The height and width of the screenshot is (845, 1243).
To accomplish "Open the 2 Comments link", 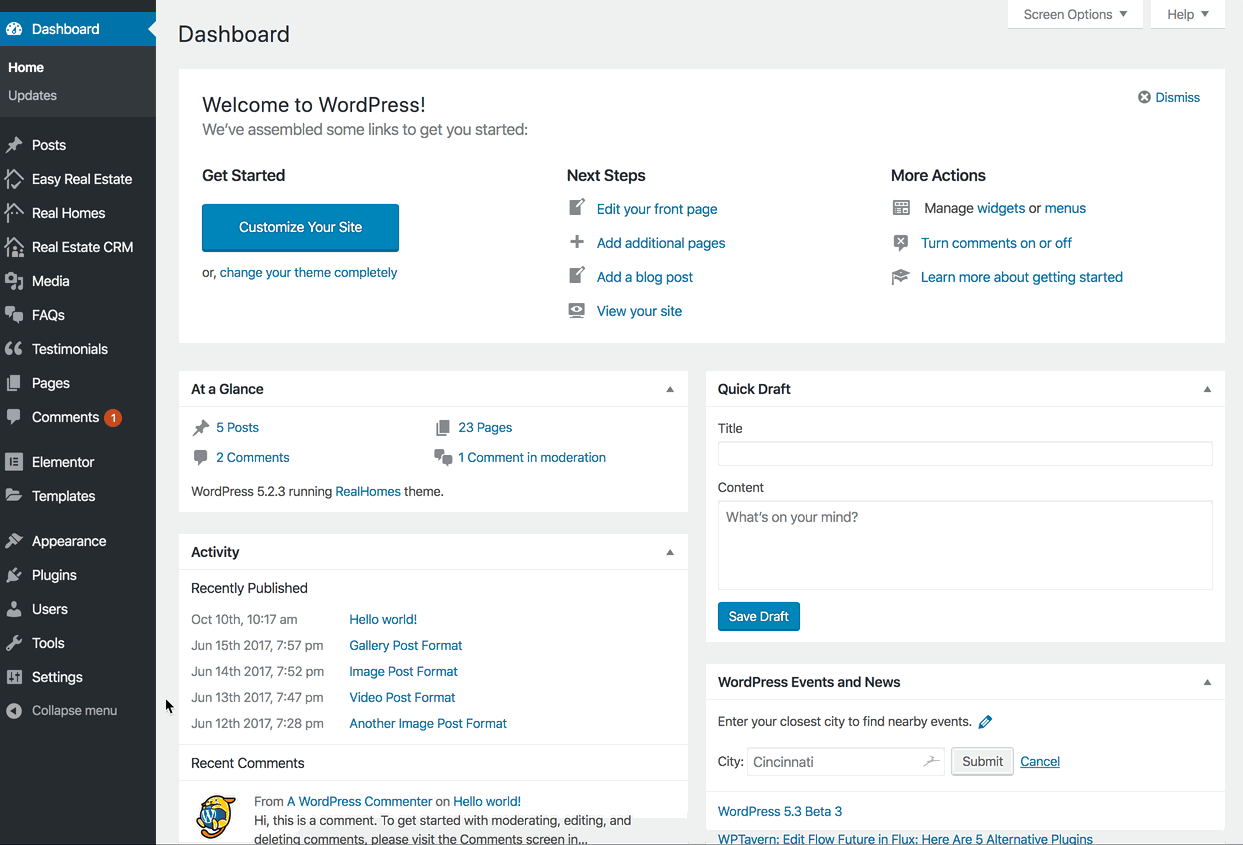I will click(252, 457).
